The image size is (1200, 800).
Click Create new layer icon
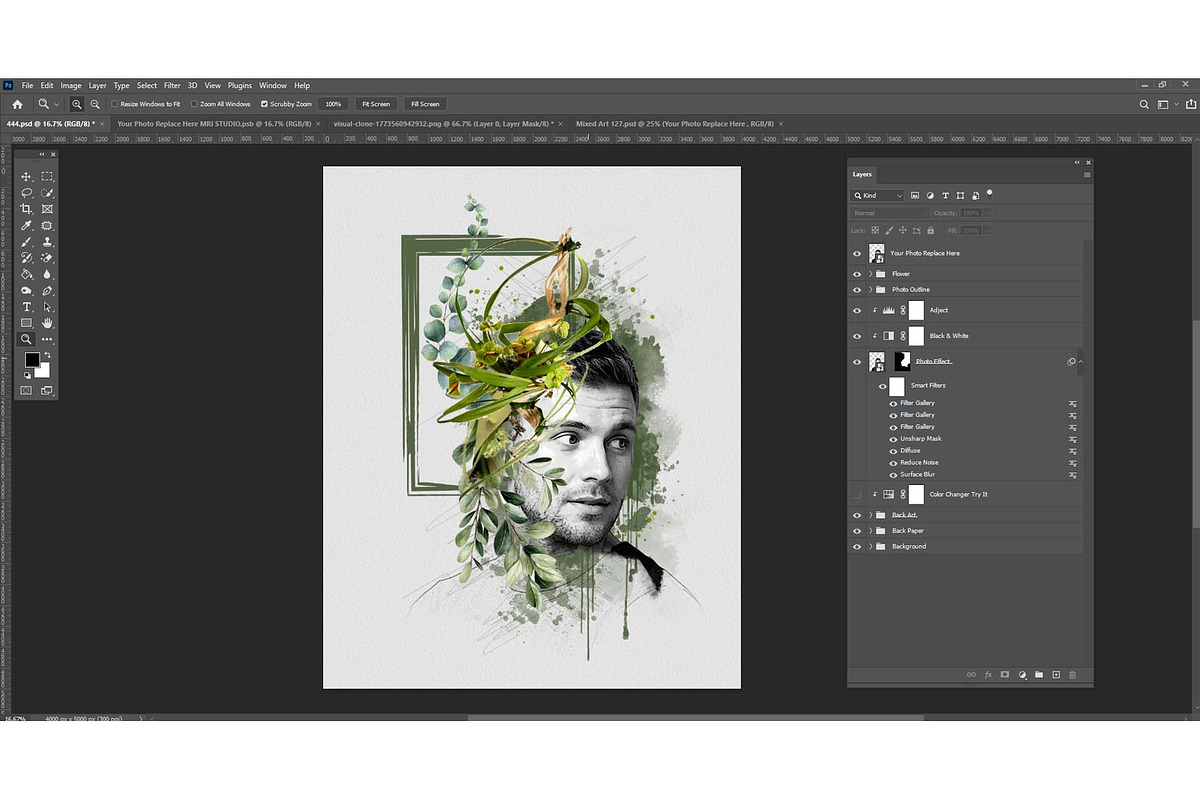tap(1056, 675)
